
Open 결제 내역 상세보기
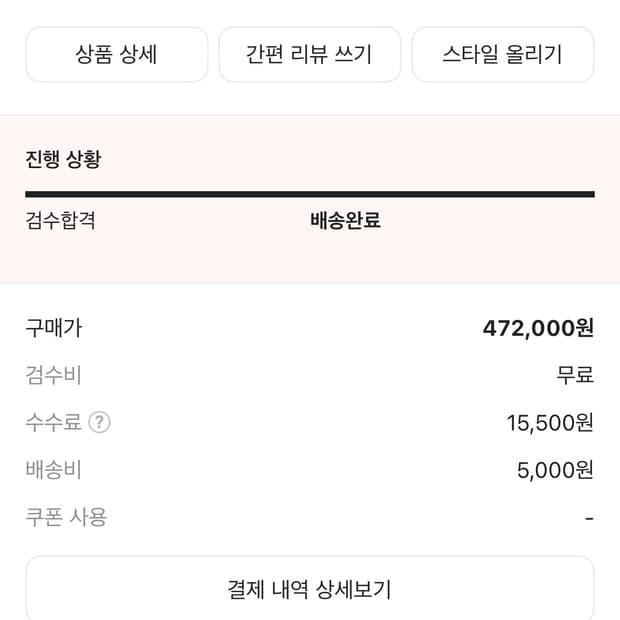[309, 589]
